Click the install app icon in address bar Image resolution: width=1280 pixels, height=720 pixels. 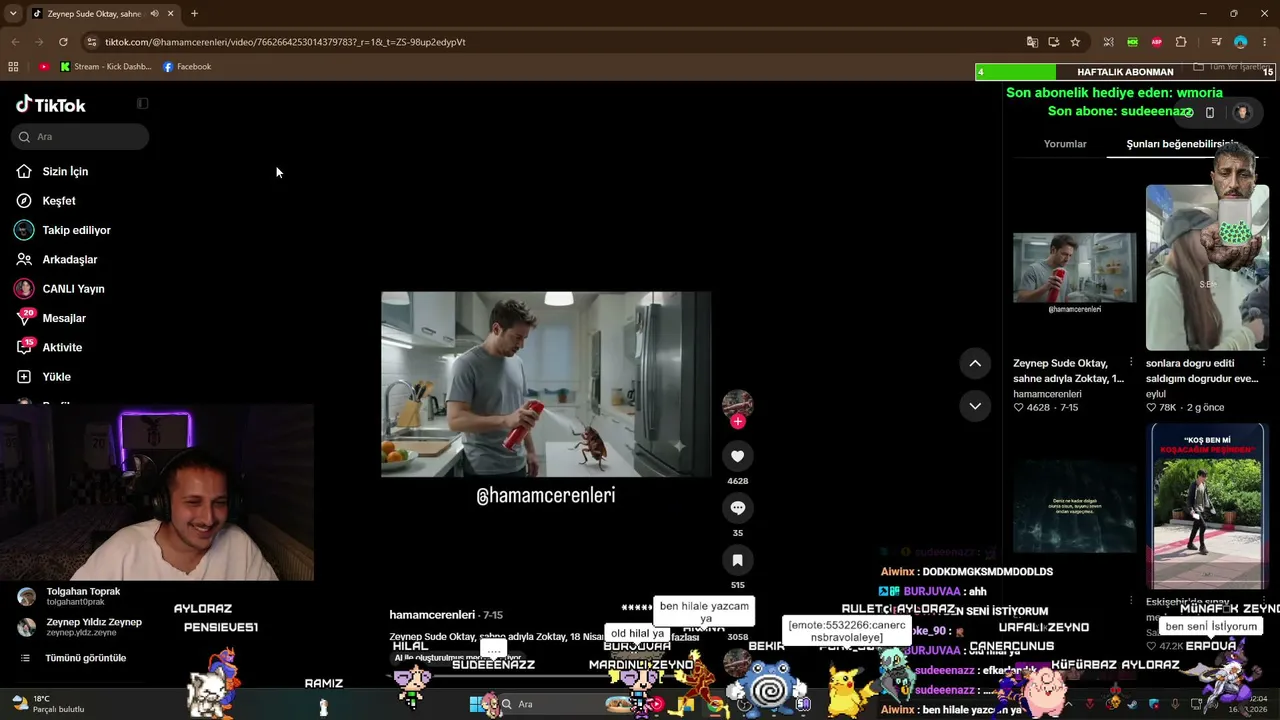pyautogui.click(x=1054, y=42)
